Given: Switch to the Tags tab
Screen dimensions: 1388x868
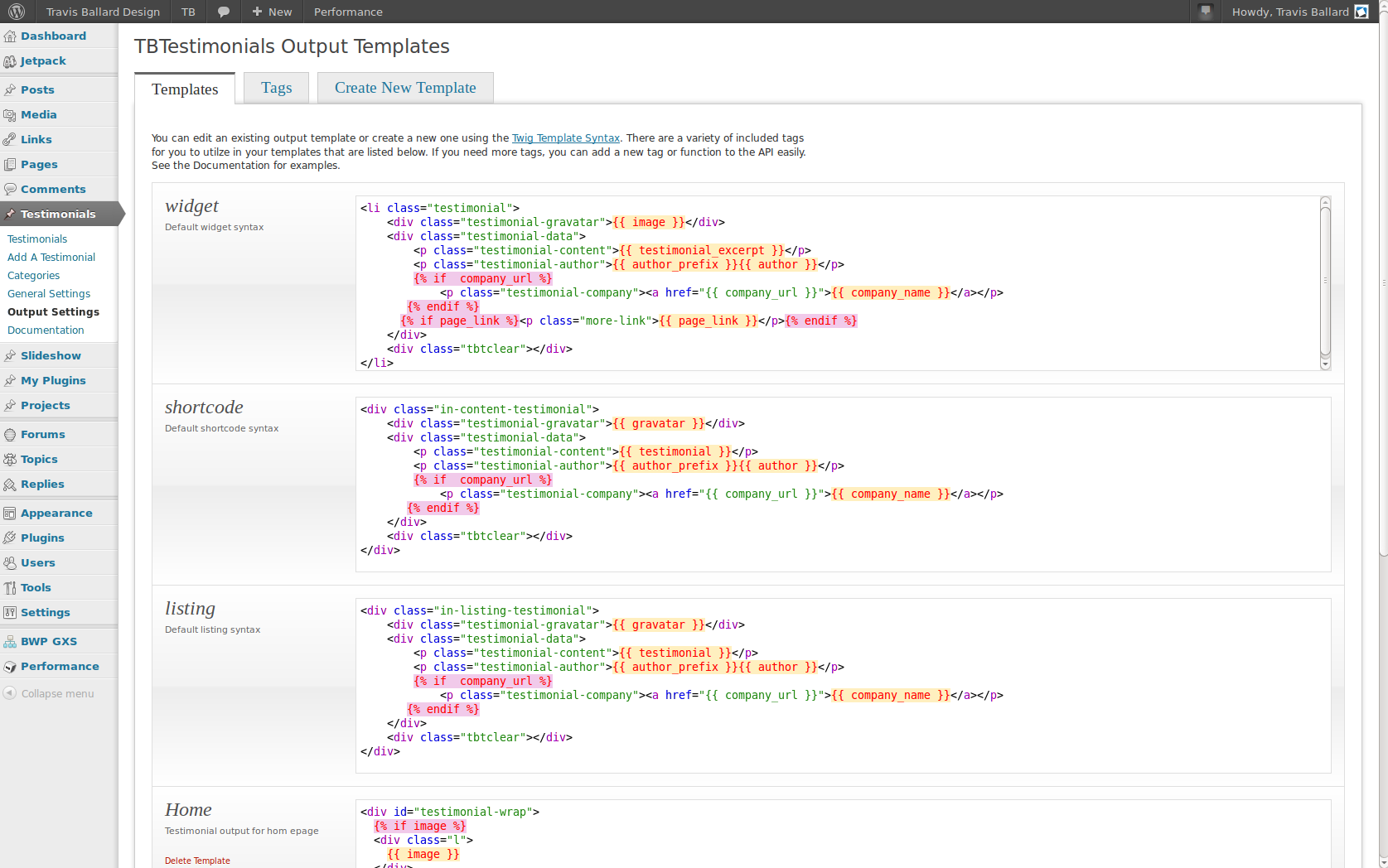Looking at the screenshot, I should pyautogui.click(x=276, y=88).
